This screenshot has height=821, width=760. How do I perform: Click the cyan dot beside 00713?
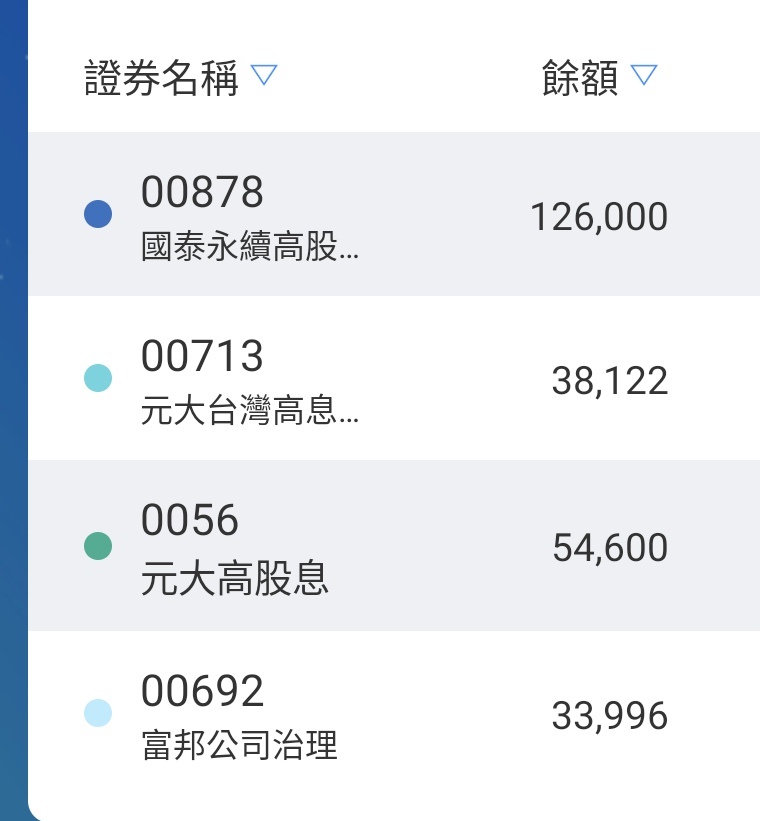[98, 378]
